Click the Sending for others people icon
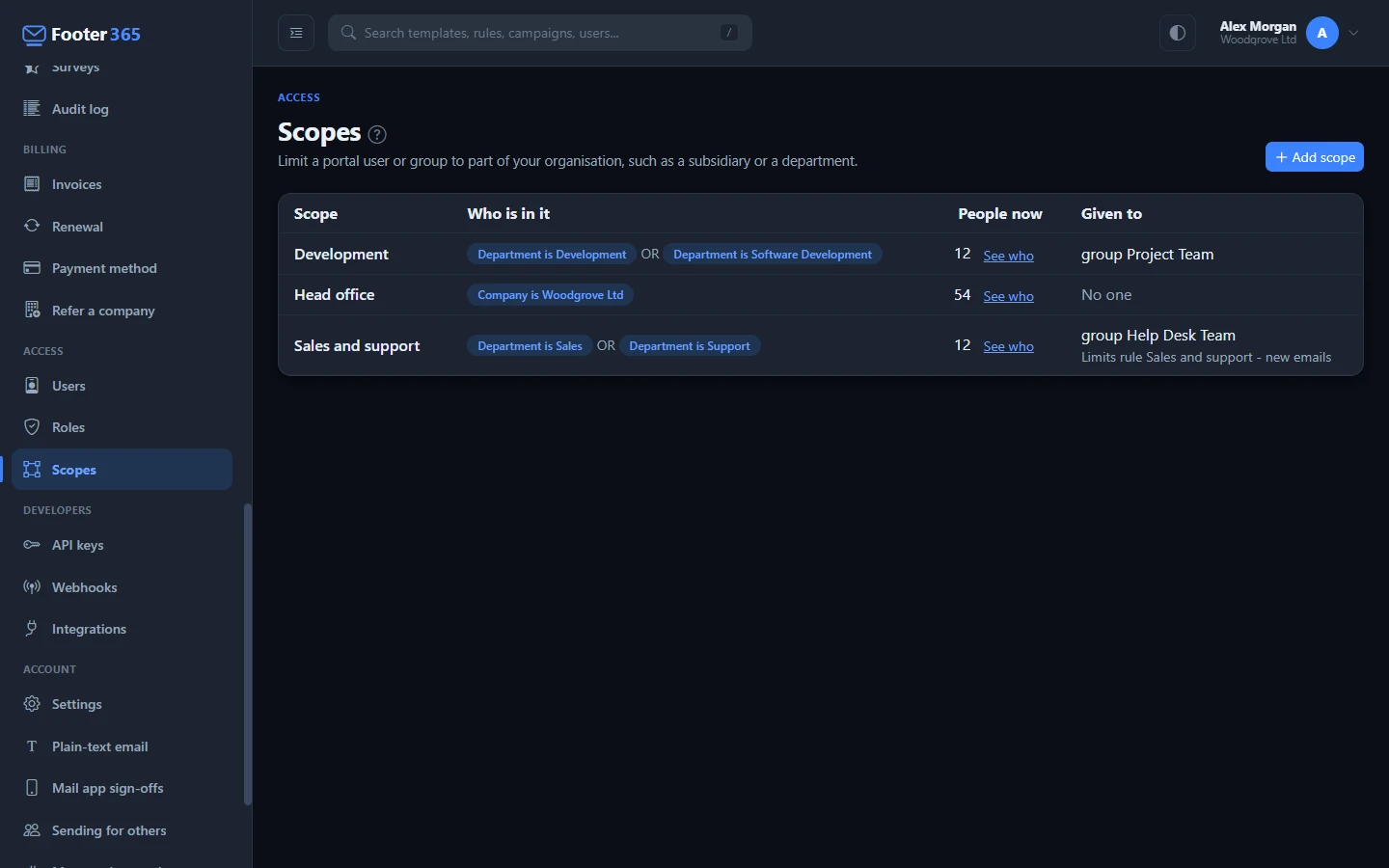1389x868 pixels. click(32, 829)
